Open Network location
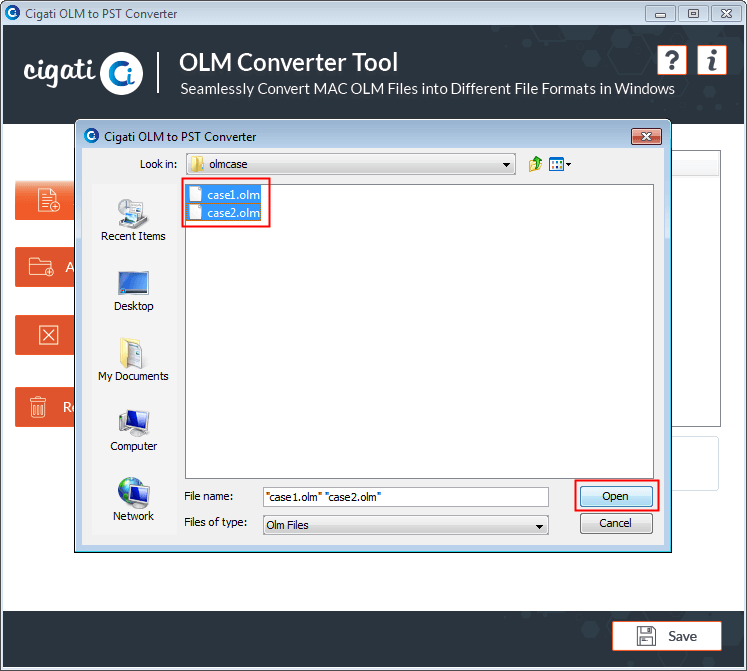This screenshot has height=671, width=747. click(133, 499)
